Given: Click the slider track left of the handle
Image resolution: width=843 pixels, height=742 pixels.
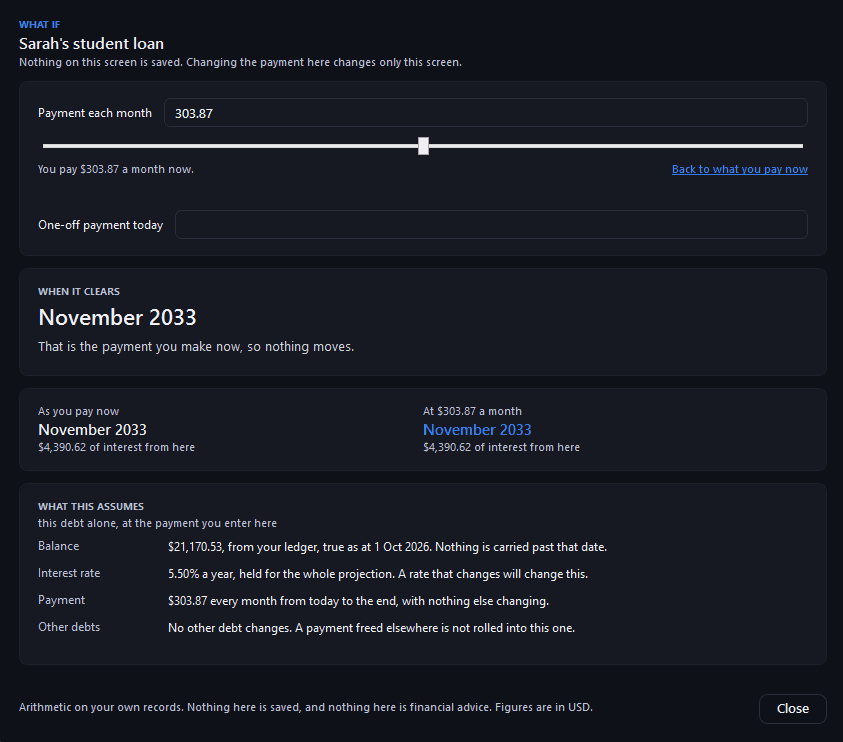Looking at the screenshot, I should click(x=230, y=146).
